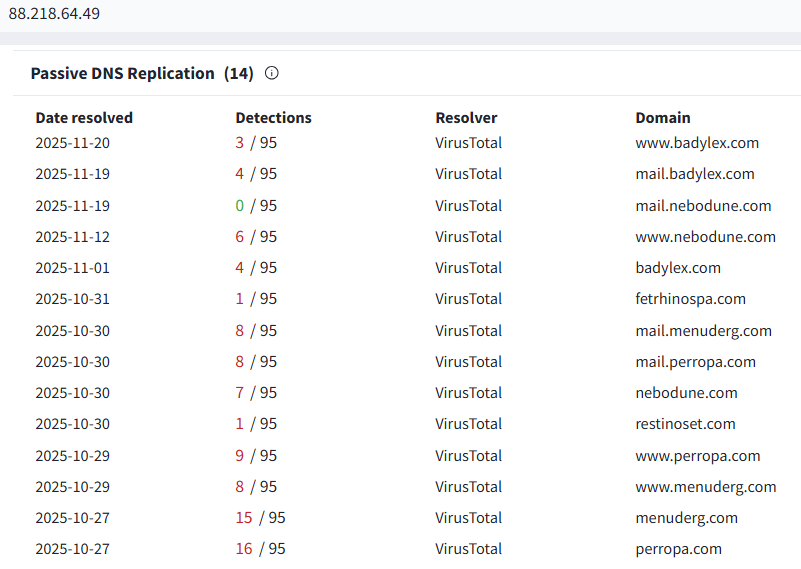
Task: Click the 3 / 95 detections value
Action: (256, 143)
